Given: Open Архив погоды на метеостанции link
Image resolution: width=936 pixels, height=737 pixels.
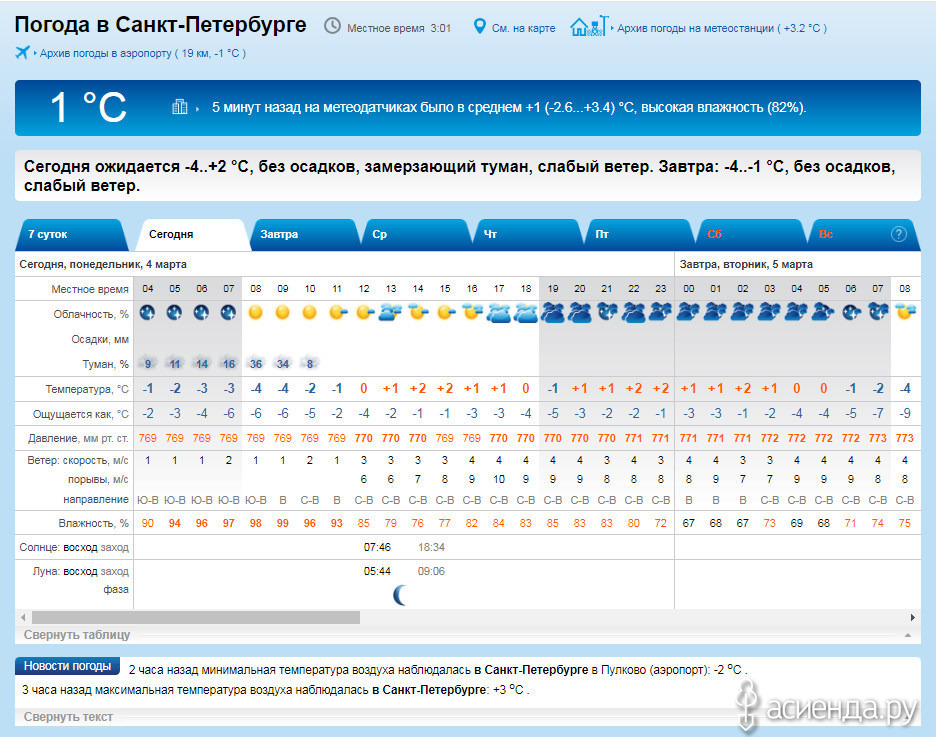Looking at the screenshot, I should (x=722, y=28).
